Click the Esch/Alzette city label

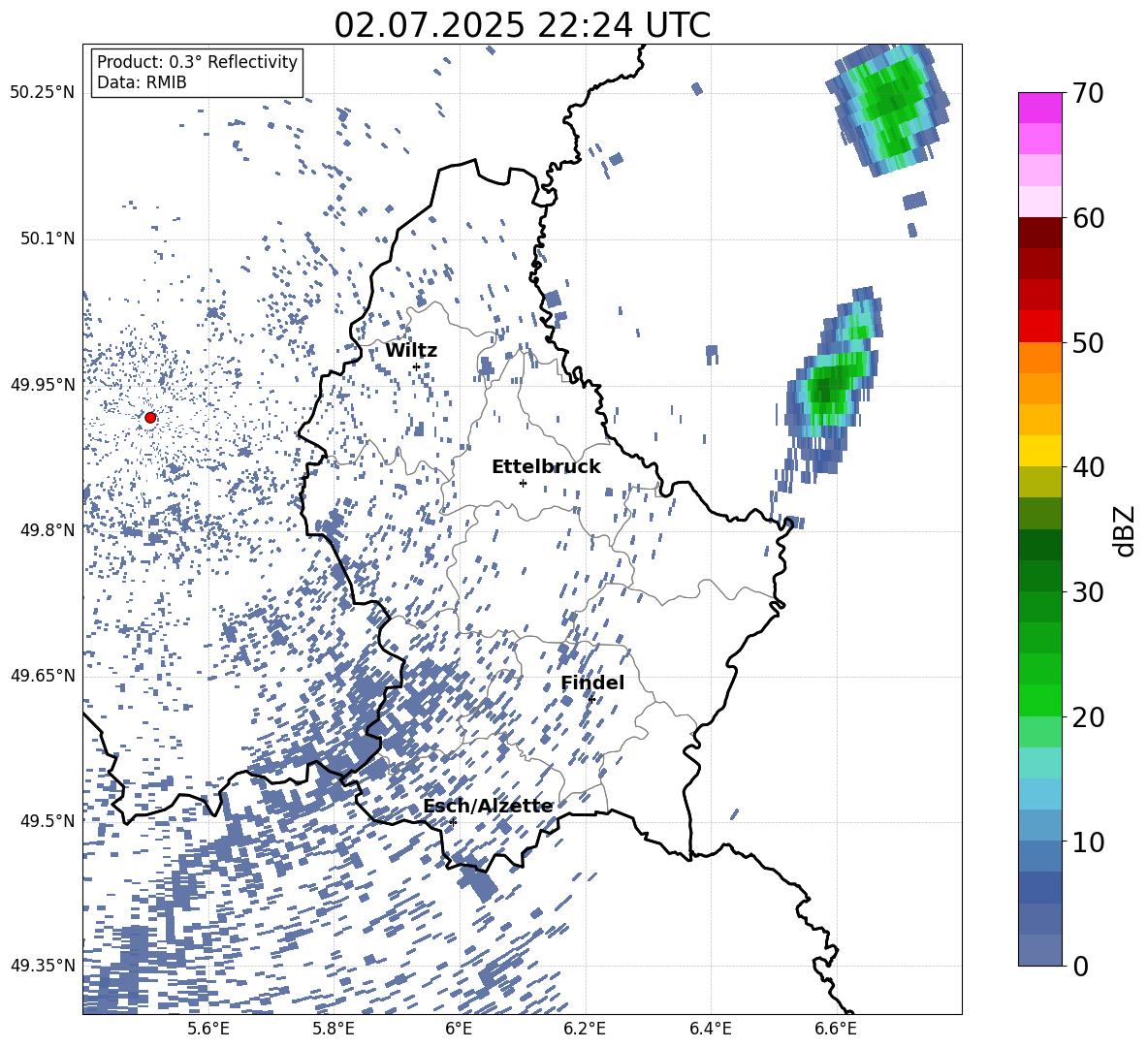coord(488,807)
